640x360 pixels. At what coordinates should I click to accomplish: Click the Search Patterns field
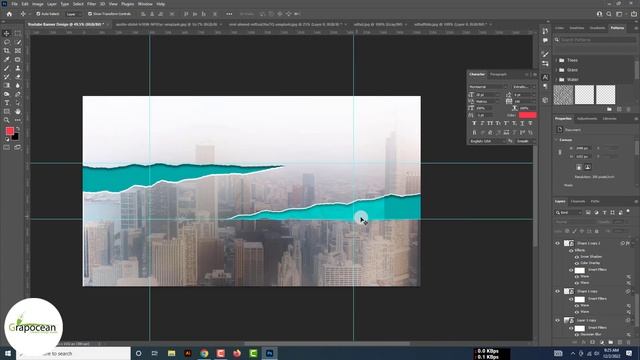(596, 40)
